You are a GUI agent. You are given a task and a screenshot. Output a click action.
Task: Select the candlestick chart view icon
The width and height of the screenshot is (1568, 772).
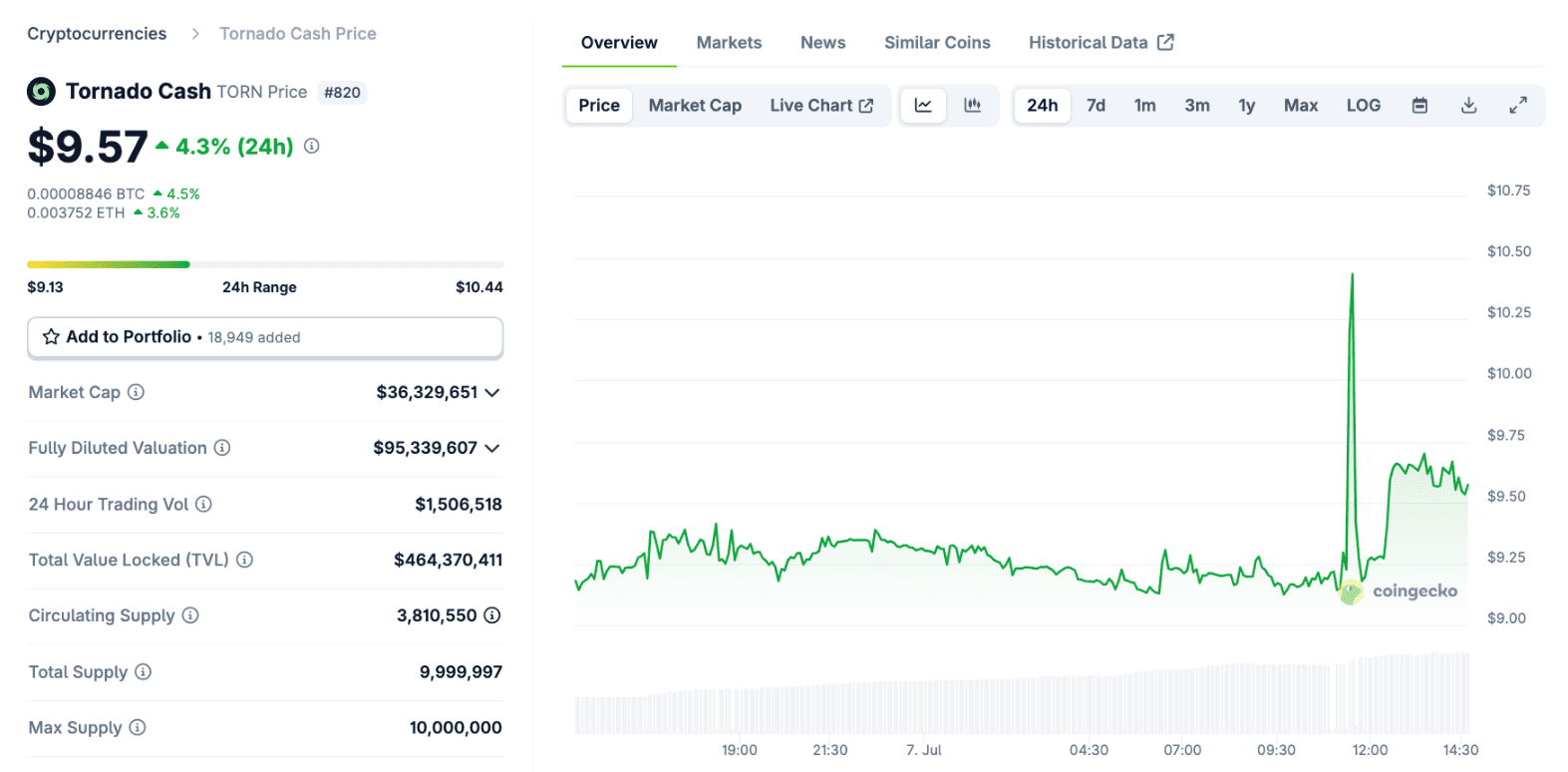tap(973, 105)
